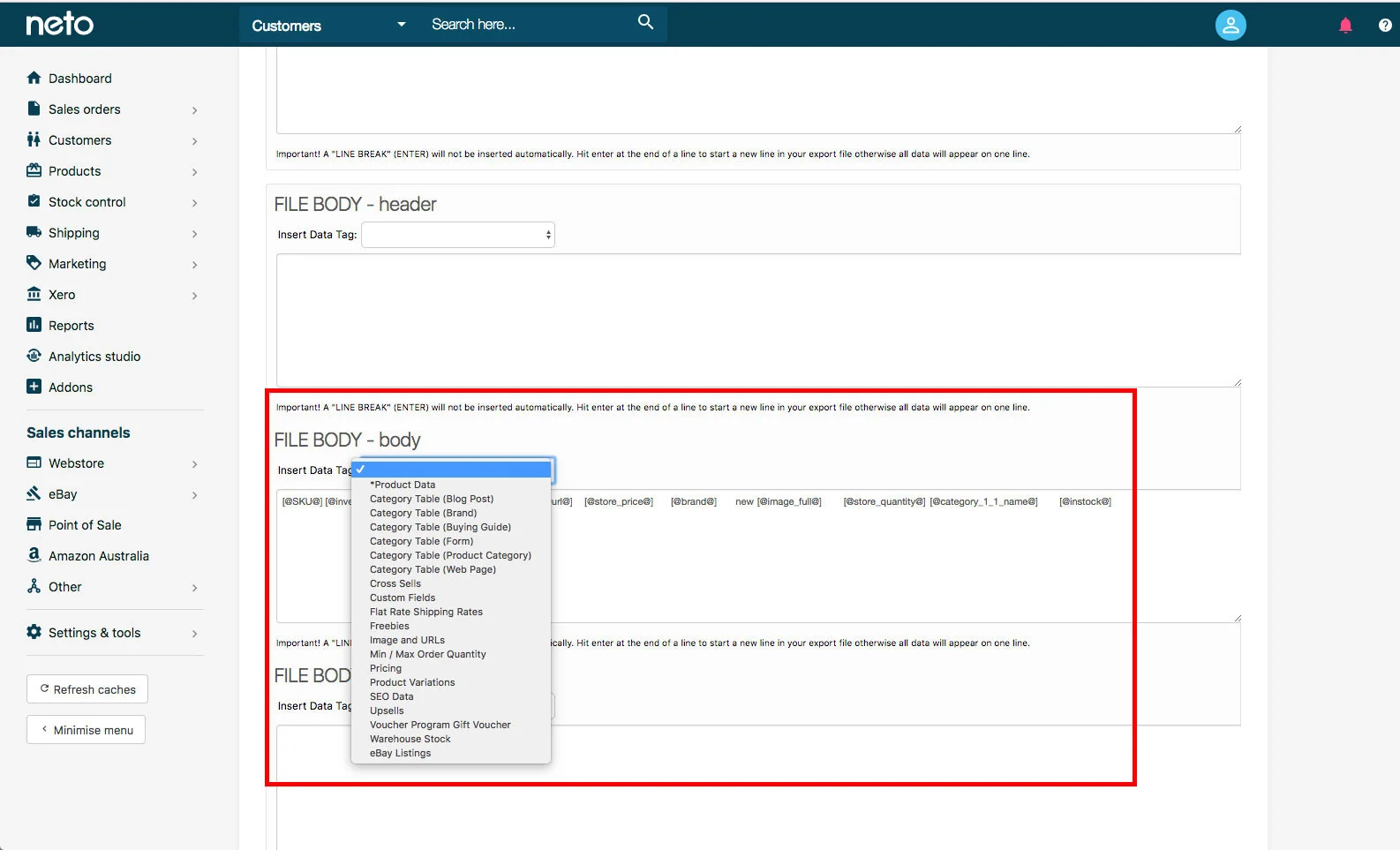Screen dimensions: 1400x850
Task: Click the Analytics studio icon
Action: point(34,356)
